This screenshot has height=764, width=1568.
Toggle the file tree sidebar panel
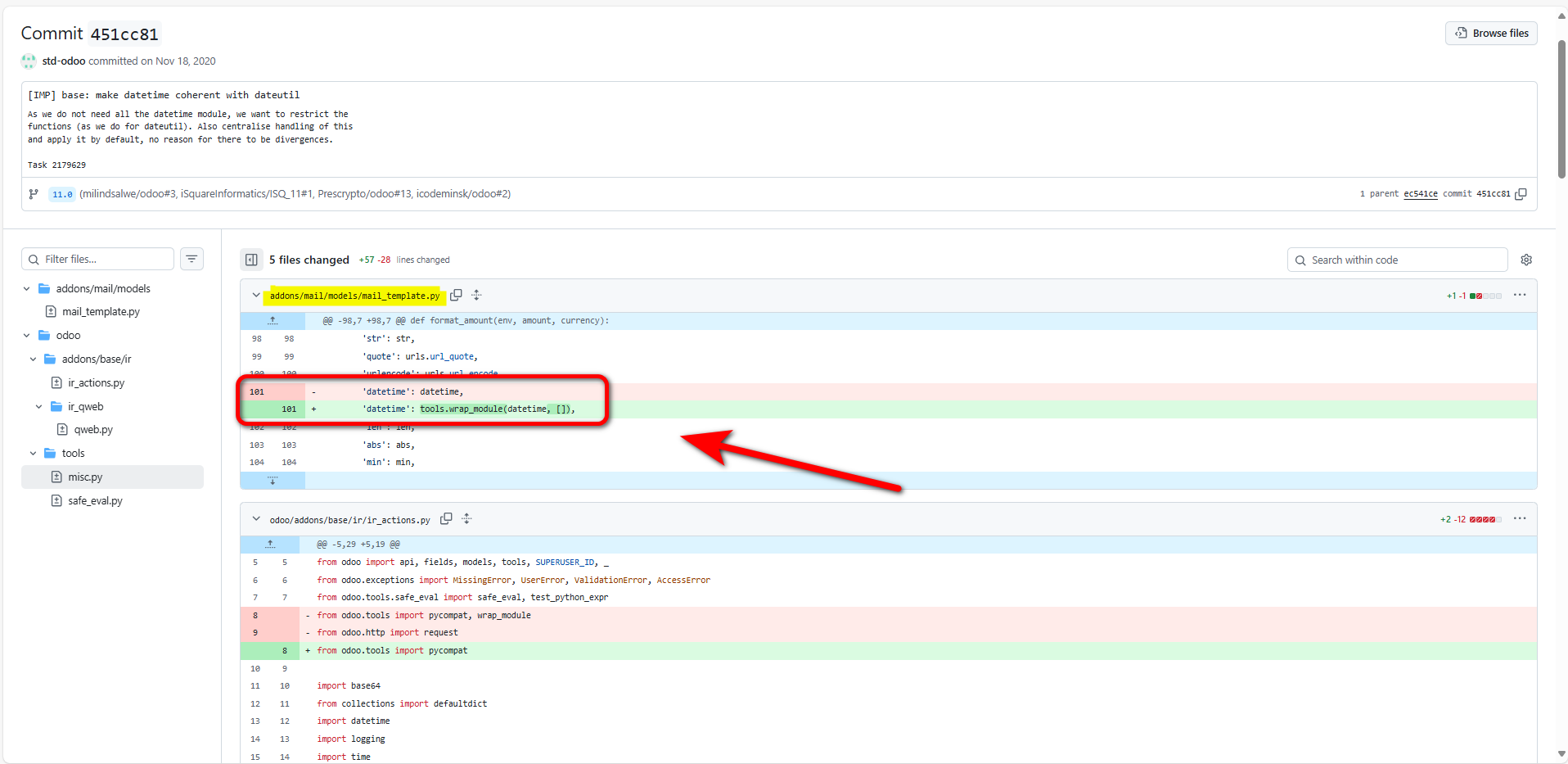click(x=251, y=260)
